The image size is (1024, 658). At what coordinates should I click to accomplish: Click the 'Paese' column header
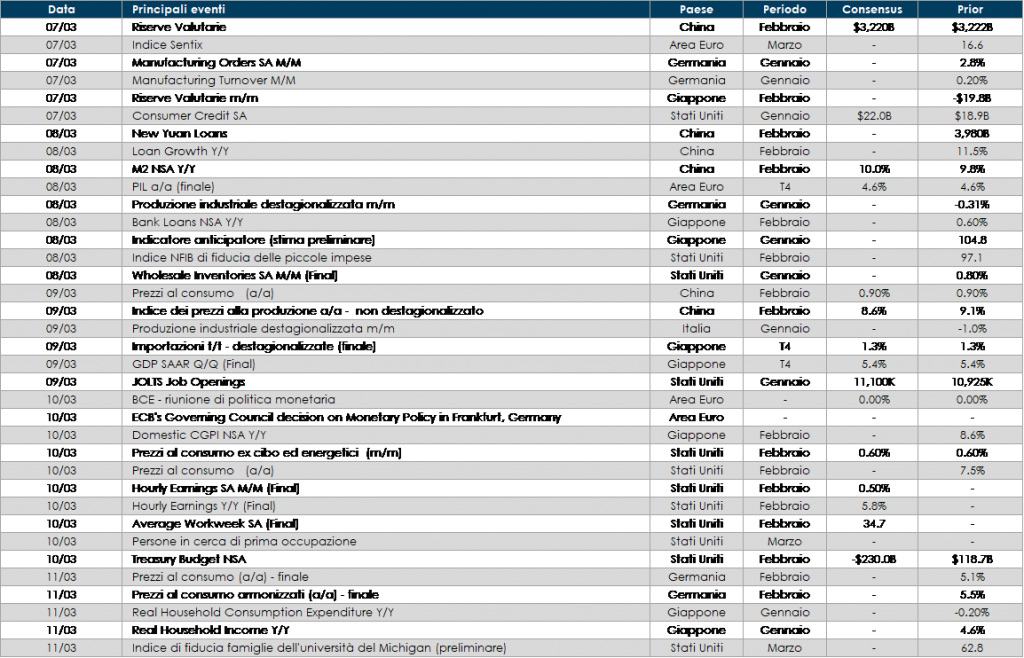[696, 9]
